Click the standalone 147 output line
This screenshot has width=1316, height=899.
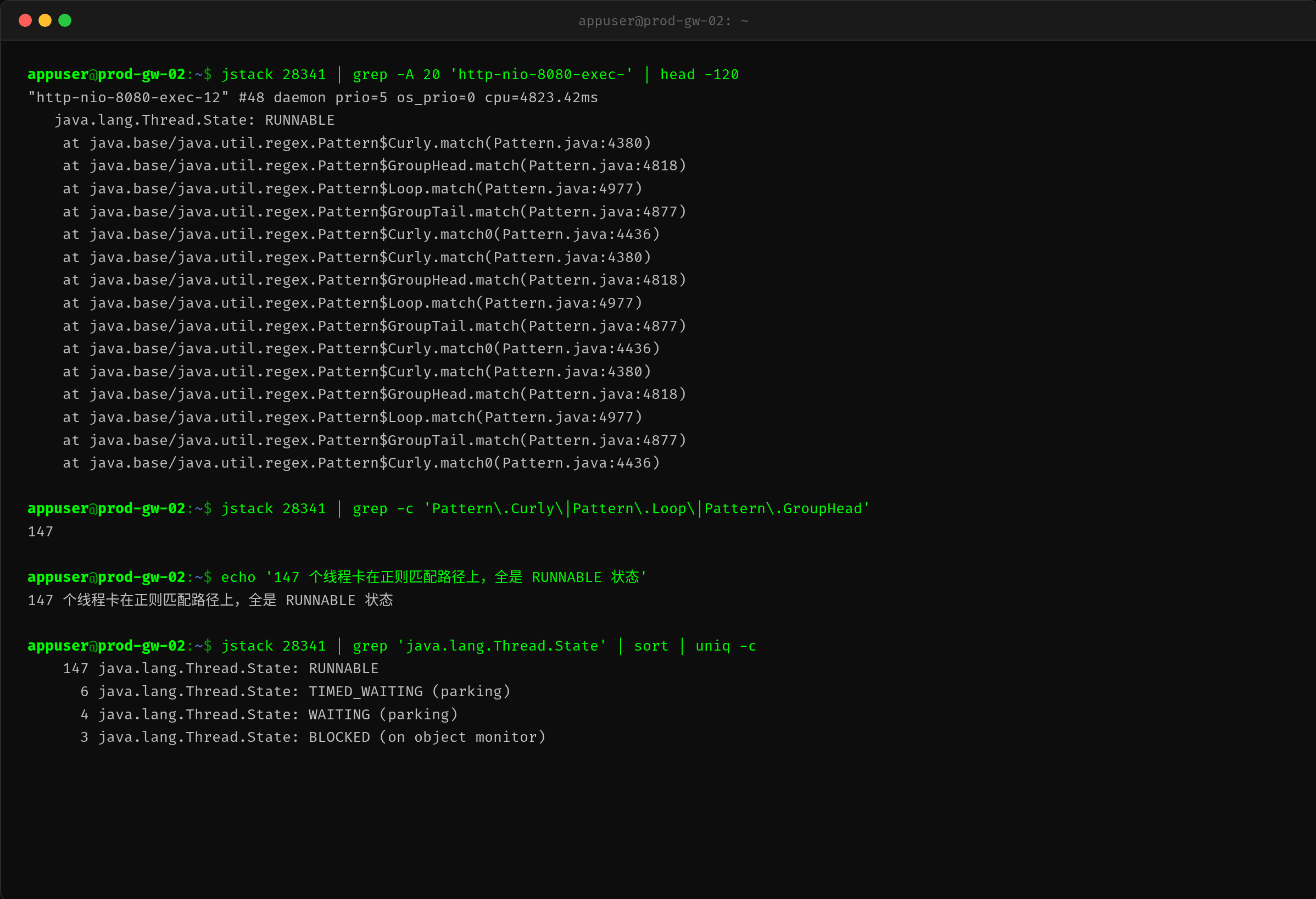click(40, 532)
